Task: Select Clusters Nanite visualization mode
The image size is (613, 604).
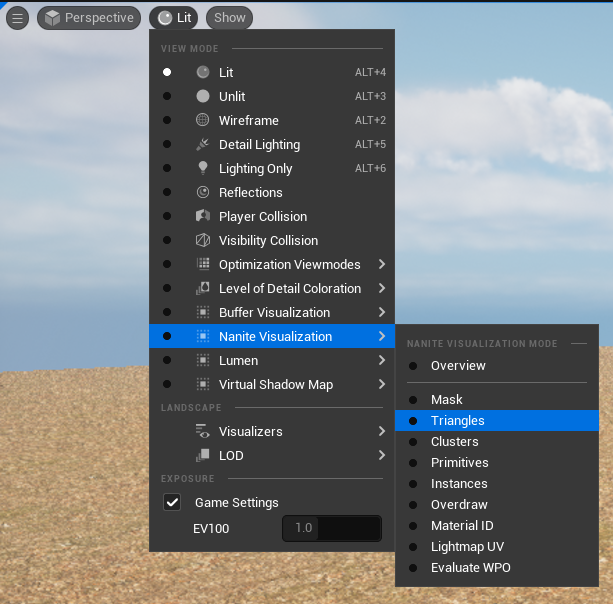Action: click(497, 442)
